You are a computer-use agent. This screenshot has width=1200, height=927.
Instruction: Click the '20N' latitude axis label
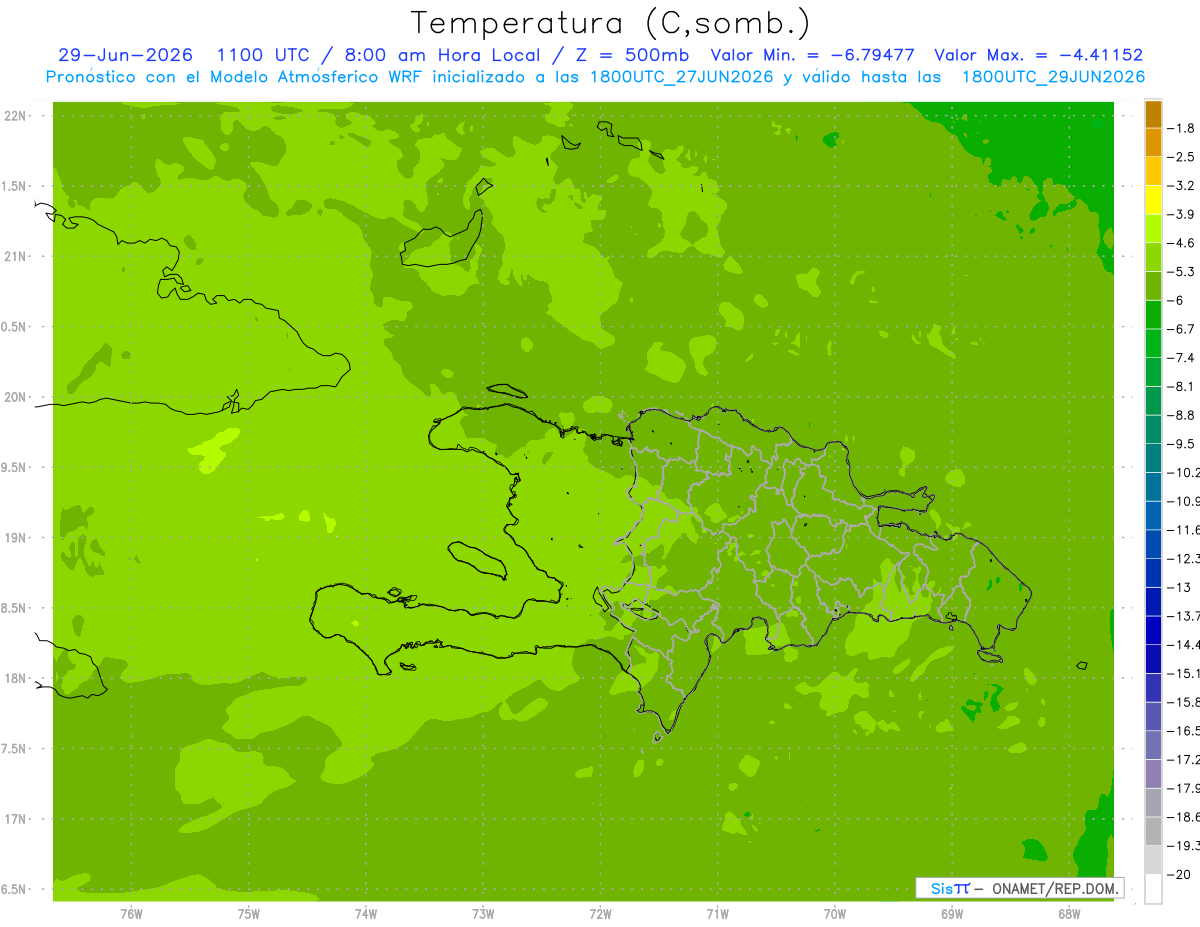pyautogui.click(x=17, y=397)
